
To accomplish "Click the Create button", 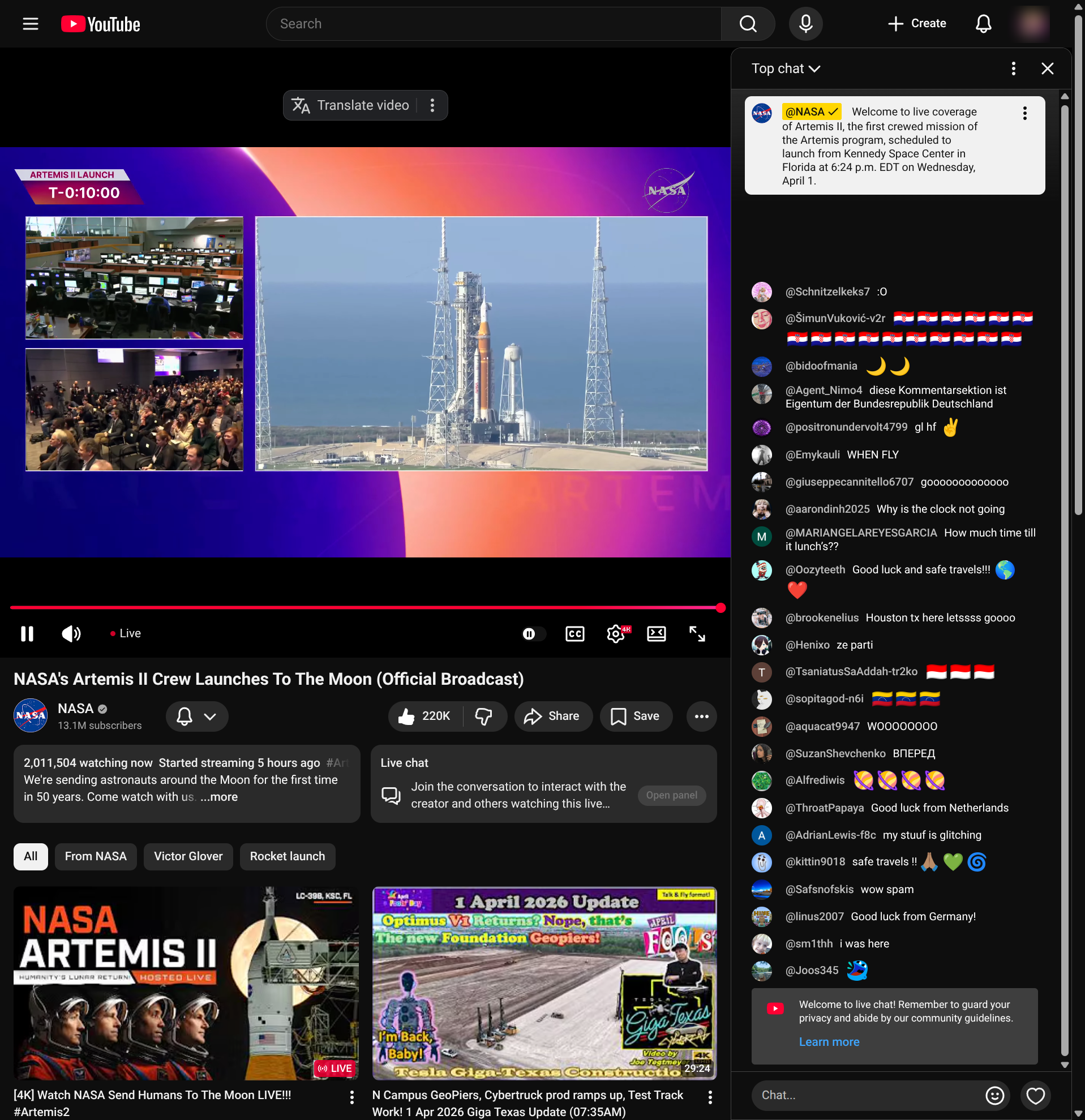I will tap(917, 24).
